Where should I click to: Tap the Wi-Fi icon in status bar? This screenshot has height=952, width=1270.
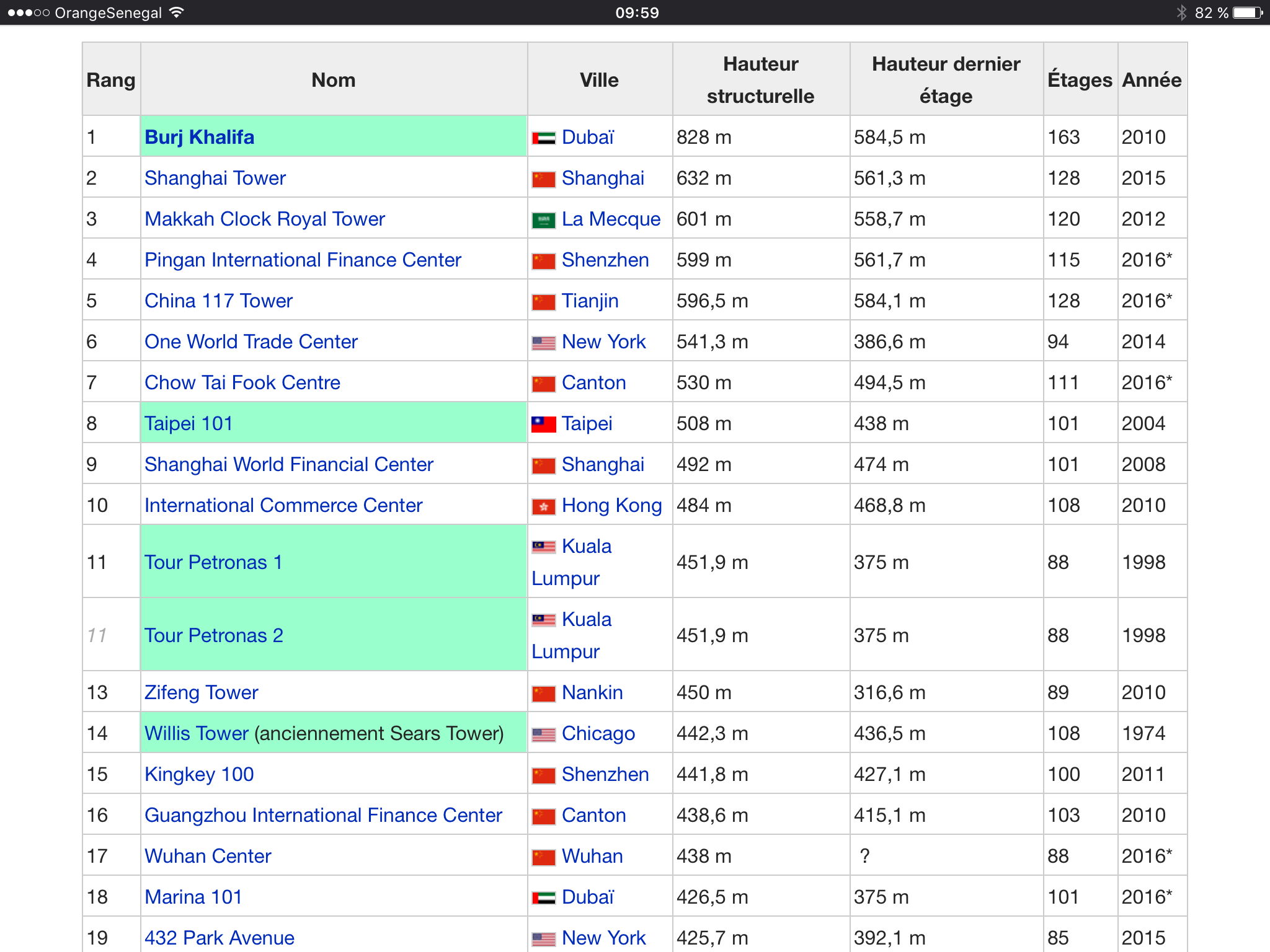[177, 12]
